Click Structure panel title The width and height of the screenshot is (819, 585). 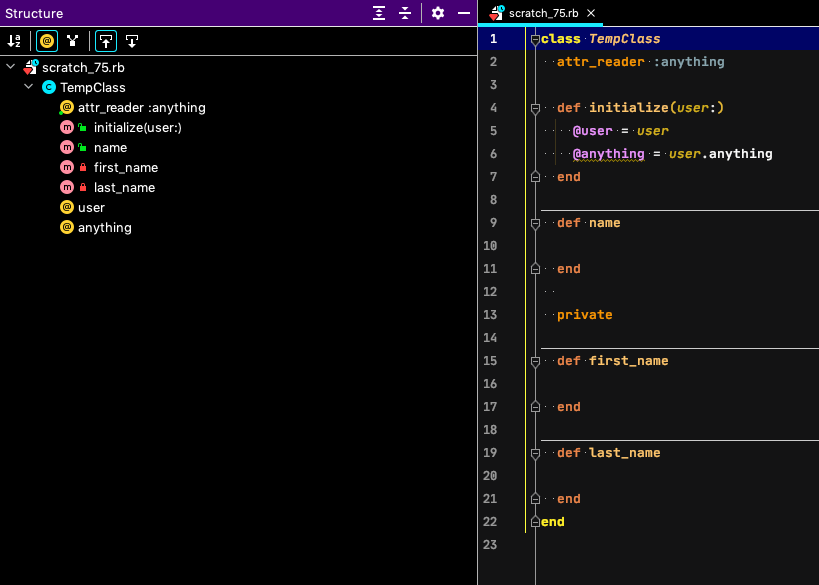[x=34, y=13]
